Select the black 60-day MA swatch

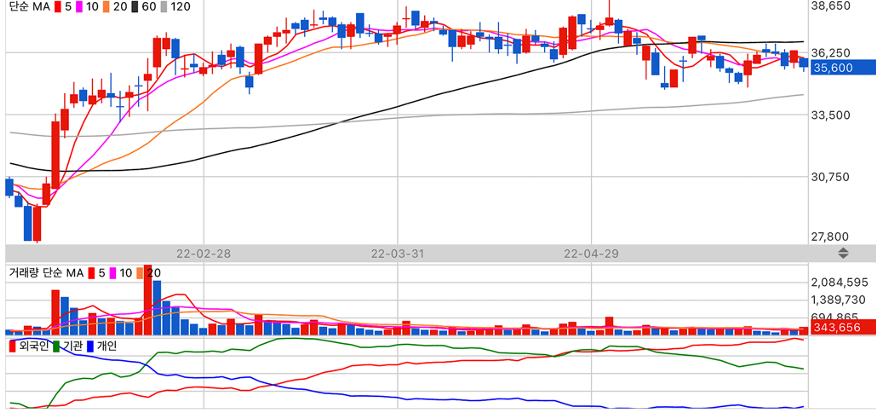(x=134, y=7)
